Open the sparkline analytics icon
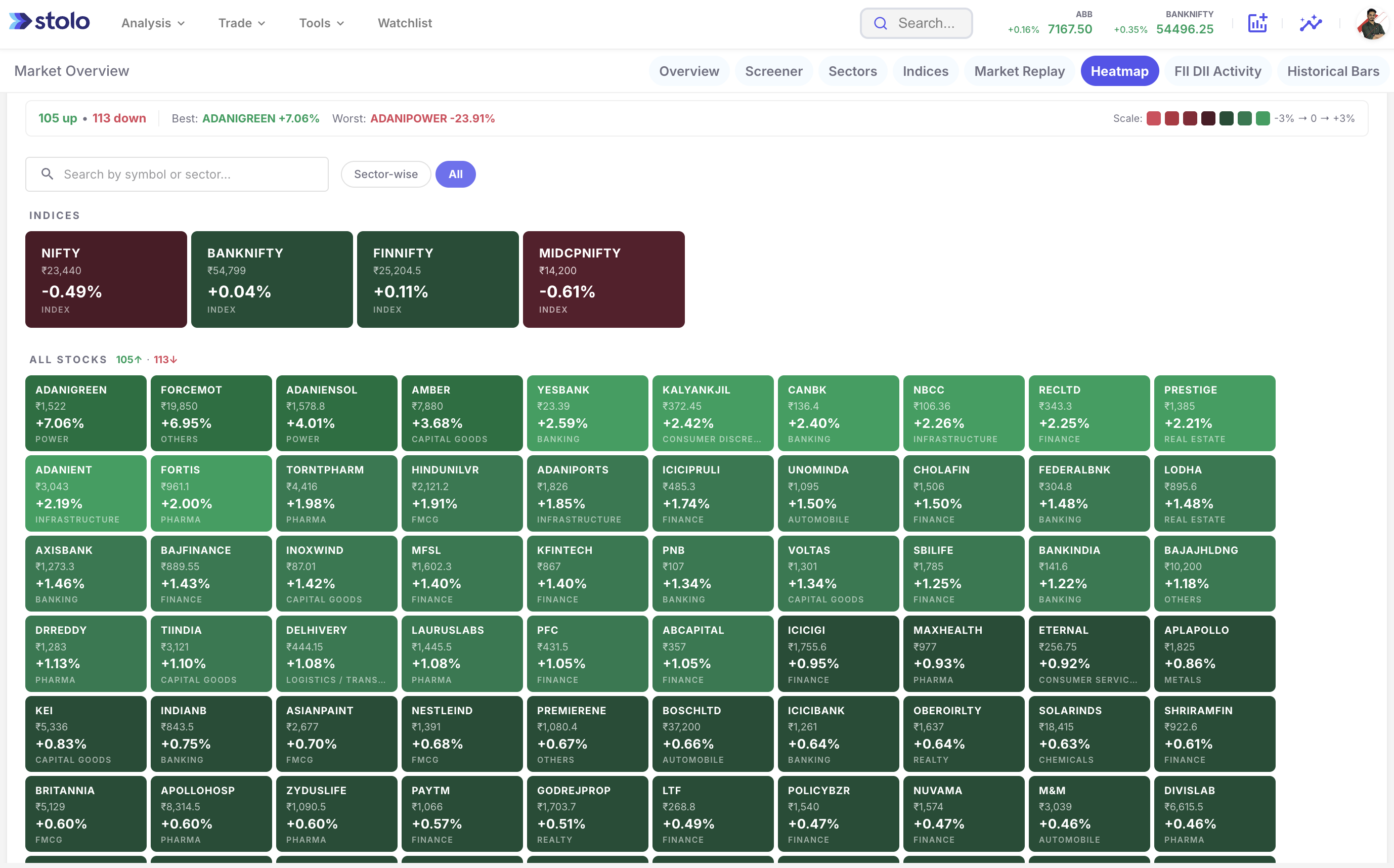The image size is (1394, 868). coord(1311,23)
